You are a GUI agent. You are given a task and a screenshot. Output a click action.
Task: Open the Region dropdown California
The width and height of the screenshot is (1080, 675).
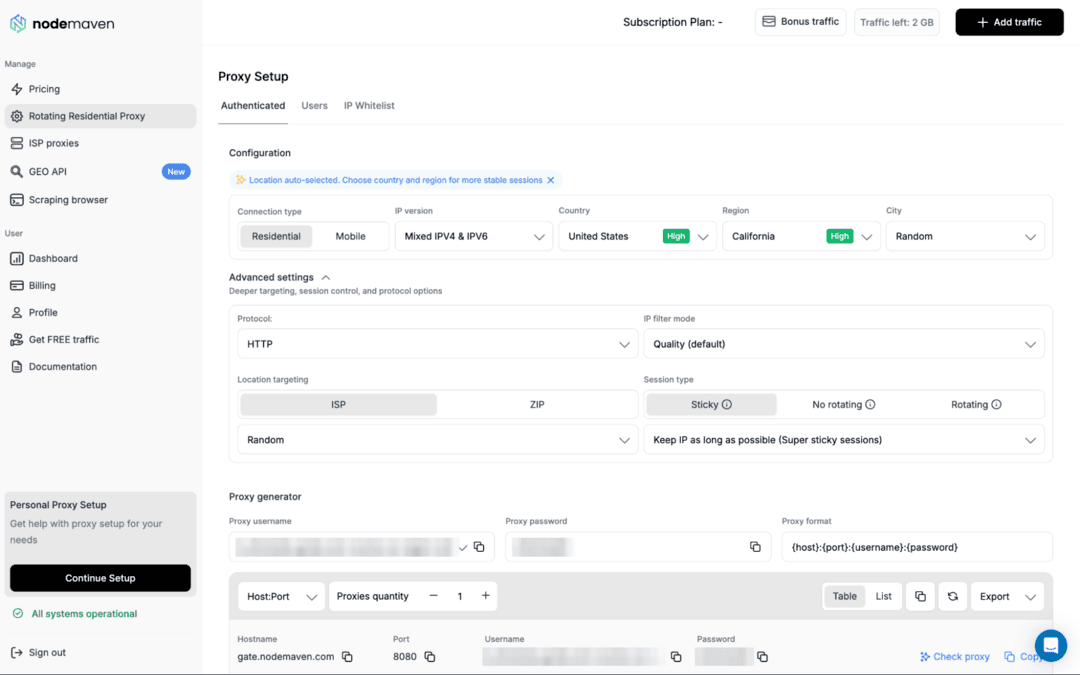801,236
